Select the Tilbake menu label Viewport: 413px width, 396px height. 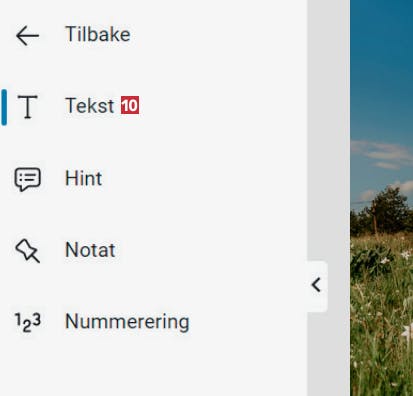[x=98, y=34]
